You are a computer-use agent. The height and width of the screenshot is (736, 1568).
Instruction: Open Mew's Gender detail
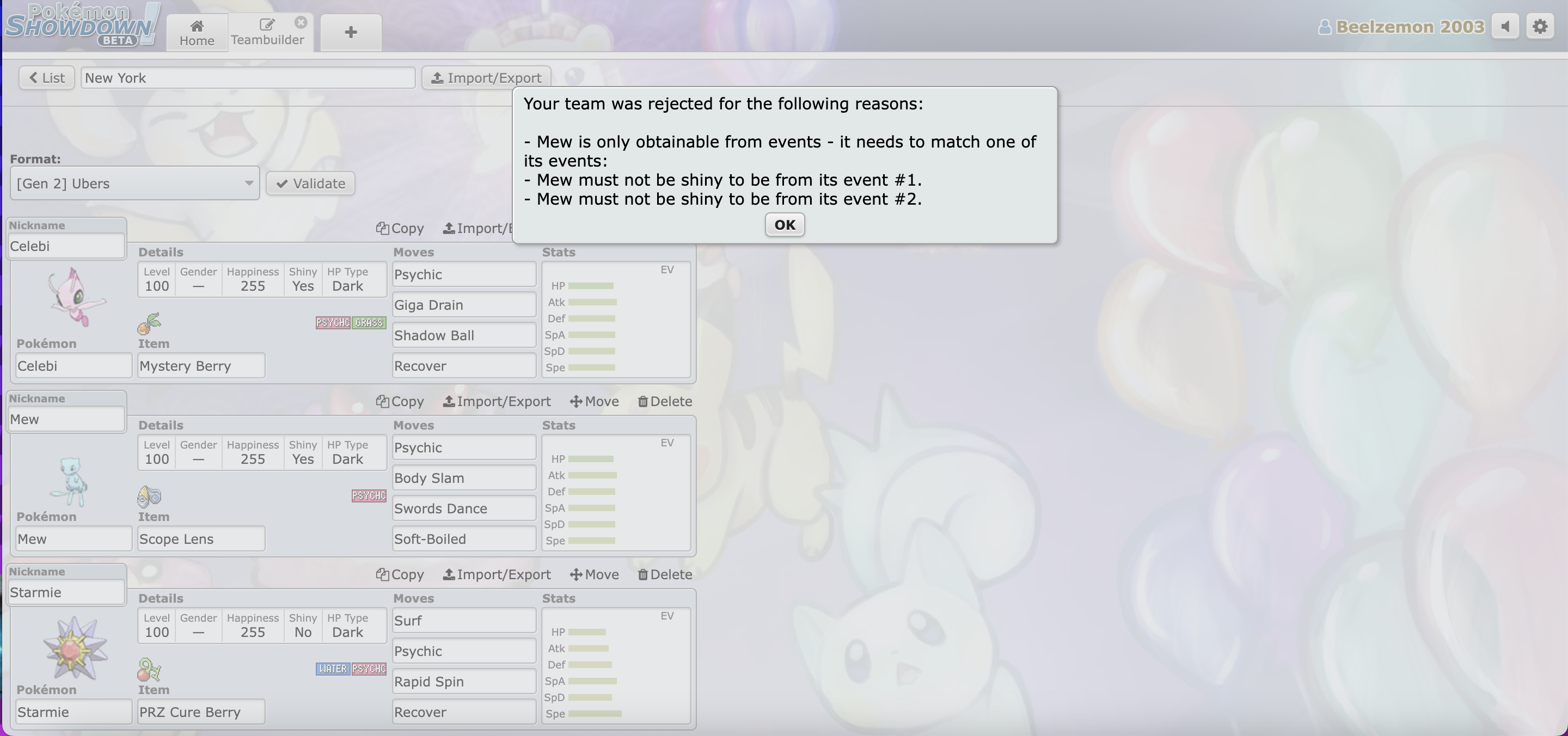pos(198,452)
